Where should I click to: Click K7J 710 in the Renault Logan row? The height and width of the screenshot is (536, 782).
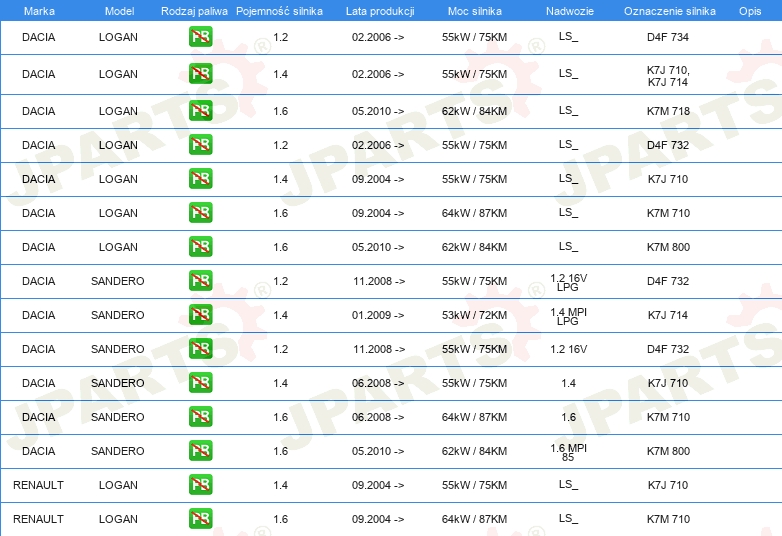(668, 485)
